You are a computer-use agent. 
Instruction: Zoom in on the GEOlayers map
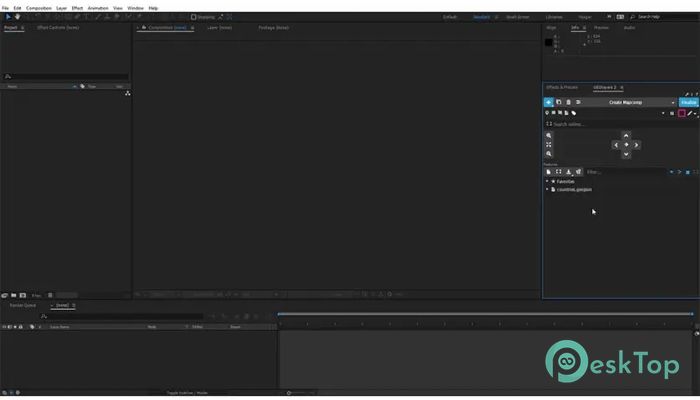tap(549, 135)
